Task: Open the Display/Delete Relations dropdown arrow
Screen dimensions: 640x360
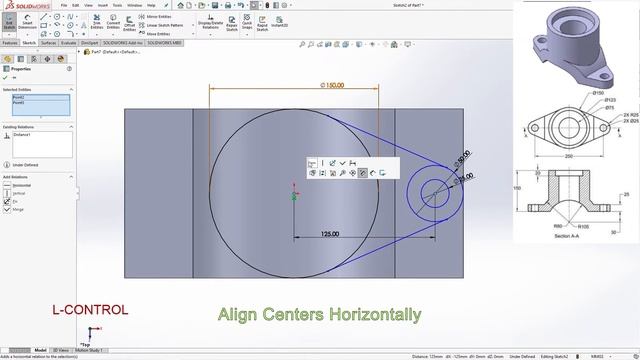Action: point(210,34)
